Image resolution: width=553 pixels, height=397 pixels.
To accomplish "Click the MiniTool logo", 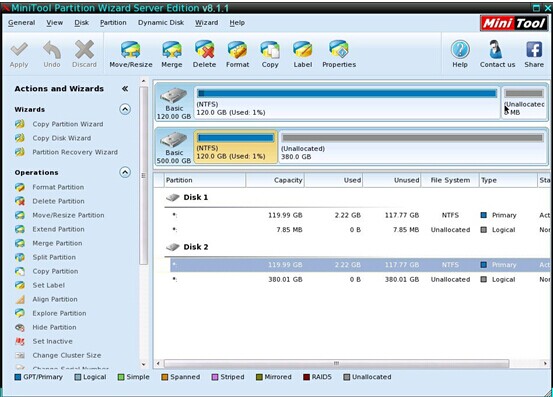I will coord(514,23).
